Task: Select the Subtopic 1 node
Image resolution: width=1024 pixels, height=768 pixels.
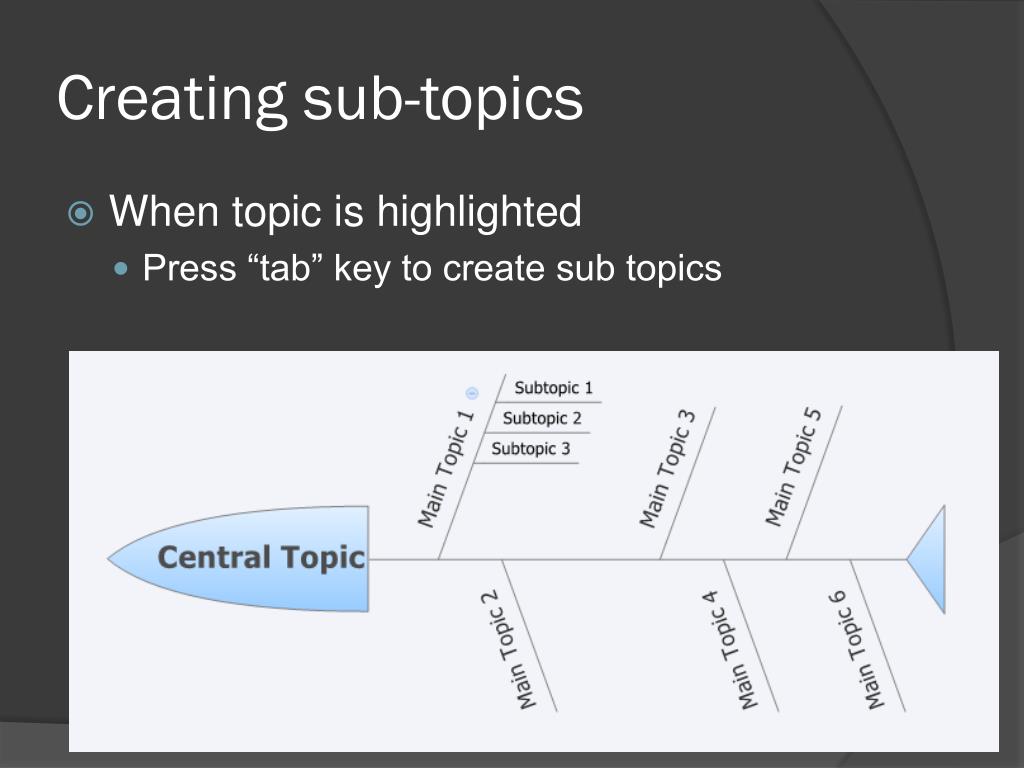Action: pos(553,388)
